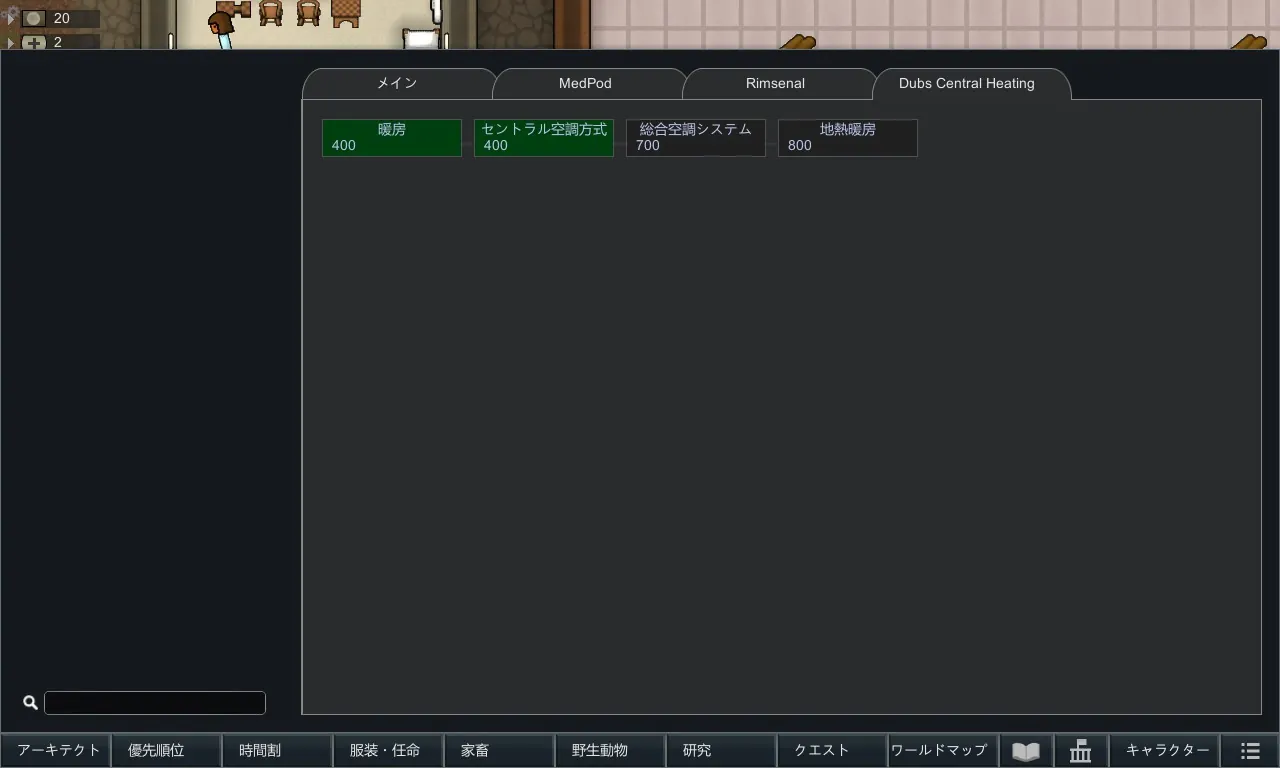Select the セントラル空調方式 research project
Image resolution: width=1280 pixels, height=768 pixels.
click(x=544, y=138)
